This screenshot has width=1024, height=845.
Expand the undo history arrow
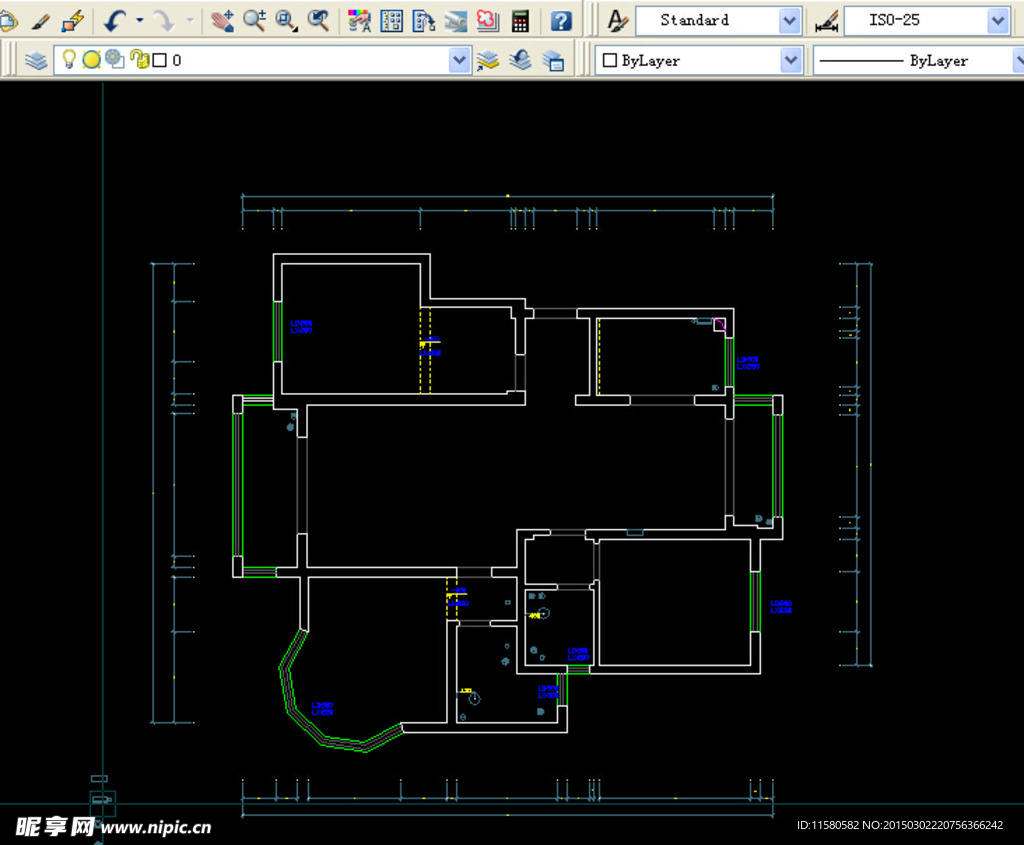140,21
